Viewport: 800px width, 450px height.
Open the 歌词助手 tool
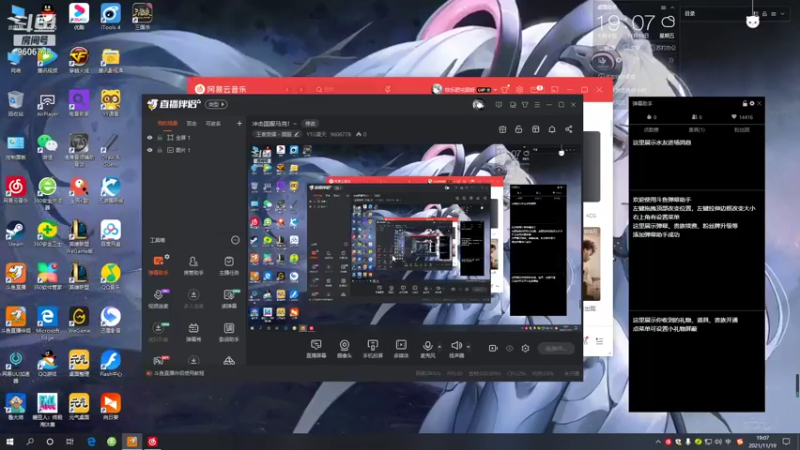coord(229,332)
